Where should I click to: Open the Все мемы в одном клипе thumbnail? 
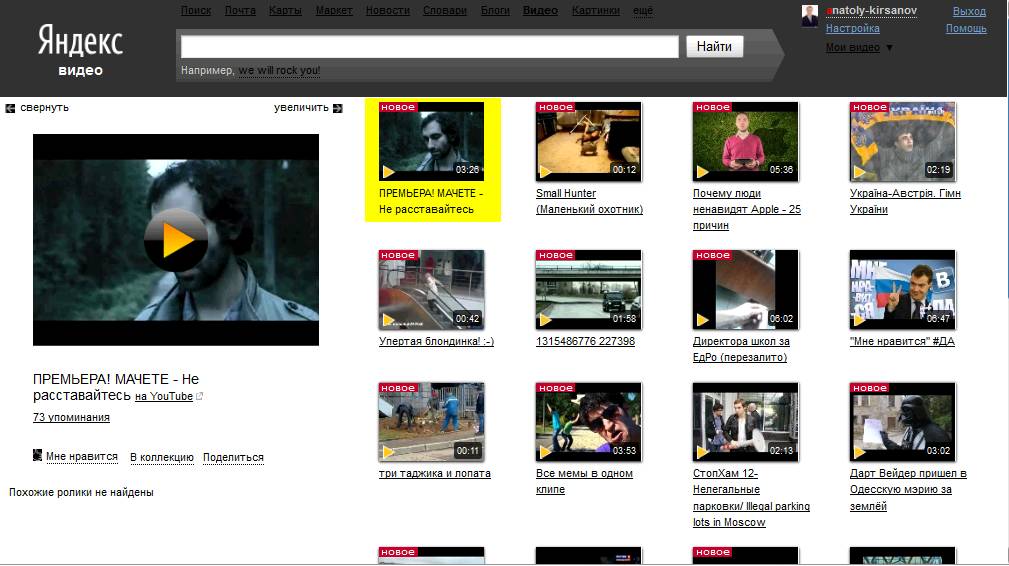[588, 422]
